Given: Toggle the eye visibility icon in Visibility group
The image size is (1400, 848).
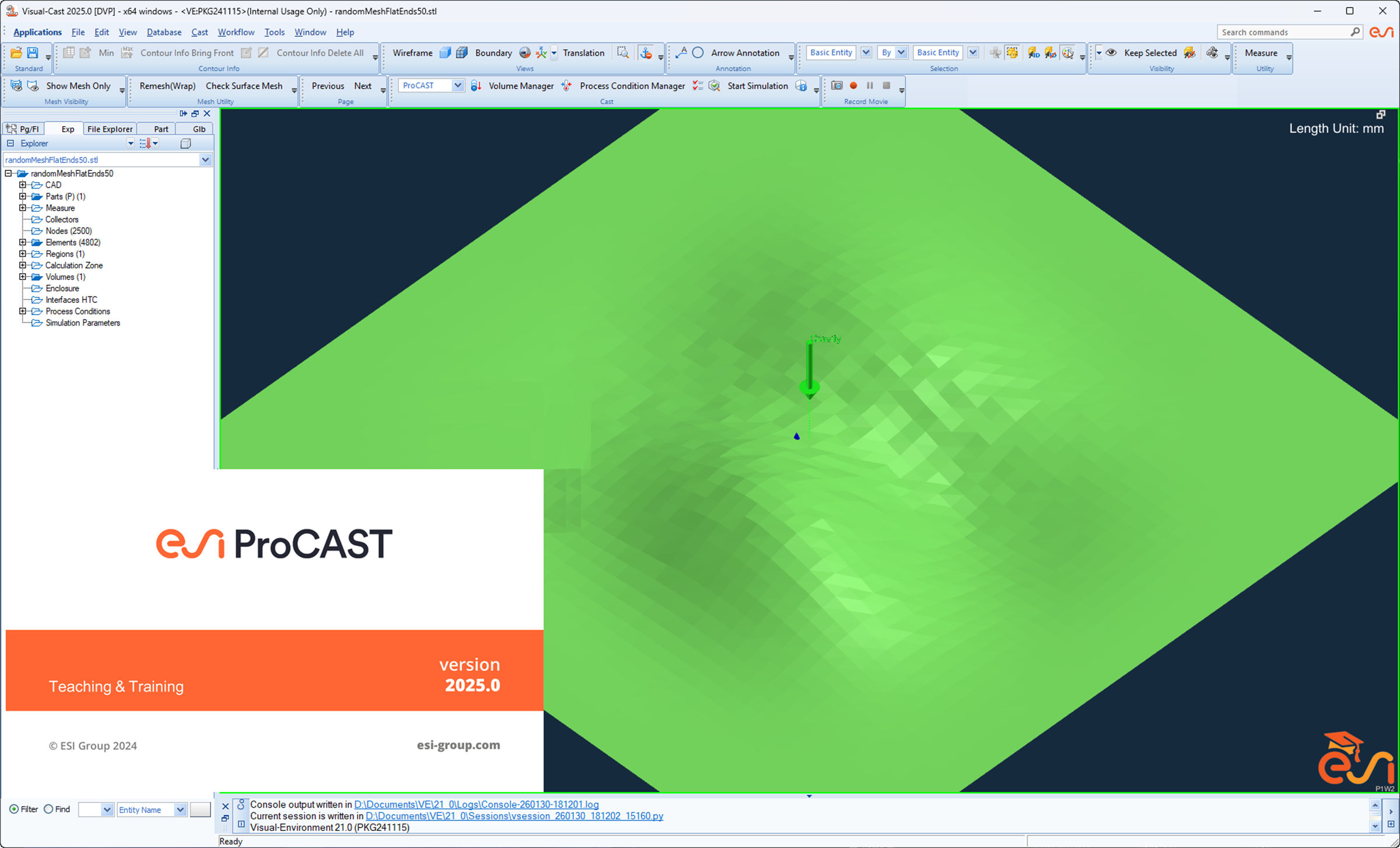Looking at the screenshot, I should pyautogui.click(x=1112, y=53).
